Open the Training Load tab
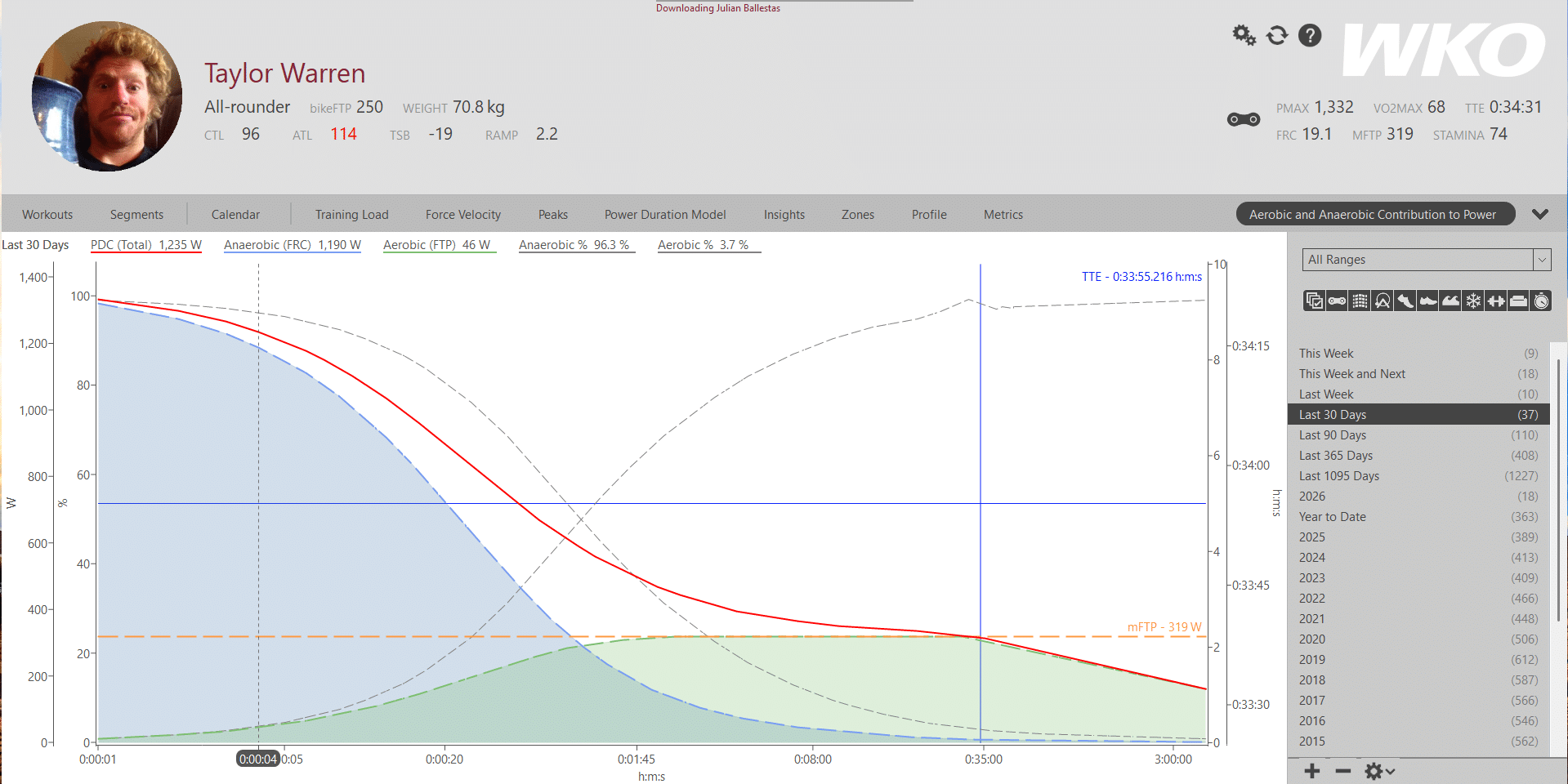Image resolution: width=1568 pixels, height=784 pixels. (x=351, y=215)
